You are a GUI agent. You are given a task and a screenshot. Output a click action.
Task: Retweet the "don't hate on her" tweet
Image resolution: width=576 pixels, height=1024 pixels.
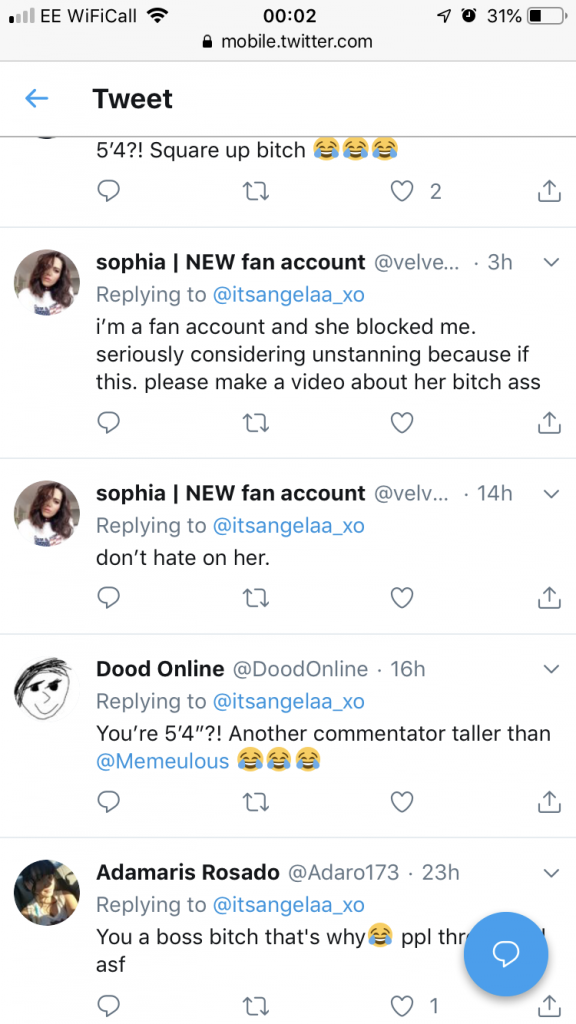[255, 598]
